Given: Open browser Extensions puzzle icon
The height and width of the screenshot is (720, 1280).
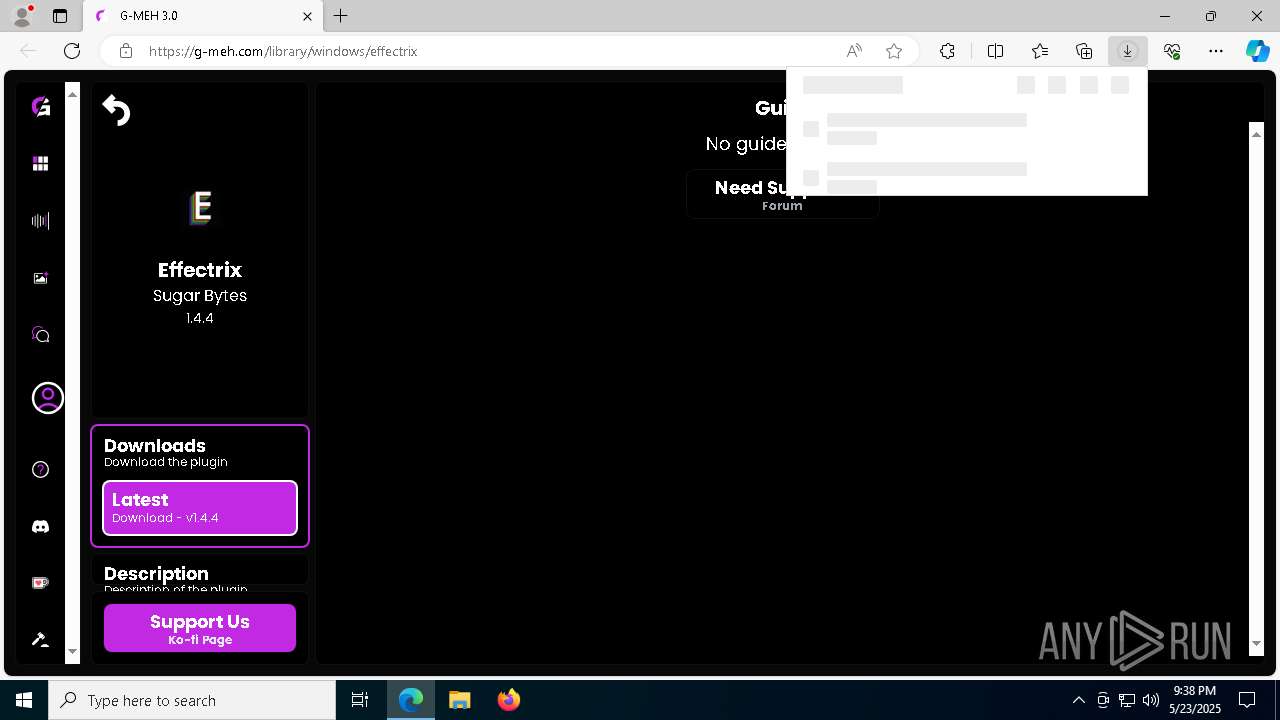Looking at the screenshot, I should (x=947, y=51).
